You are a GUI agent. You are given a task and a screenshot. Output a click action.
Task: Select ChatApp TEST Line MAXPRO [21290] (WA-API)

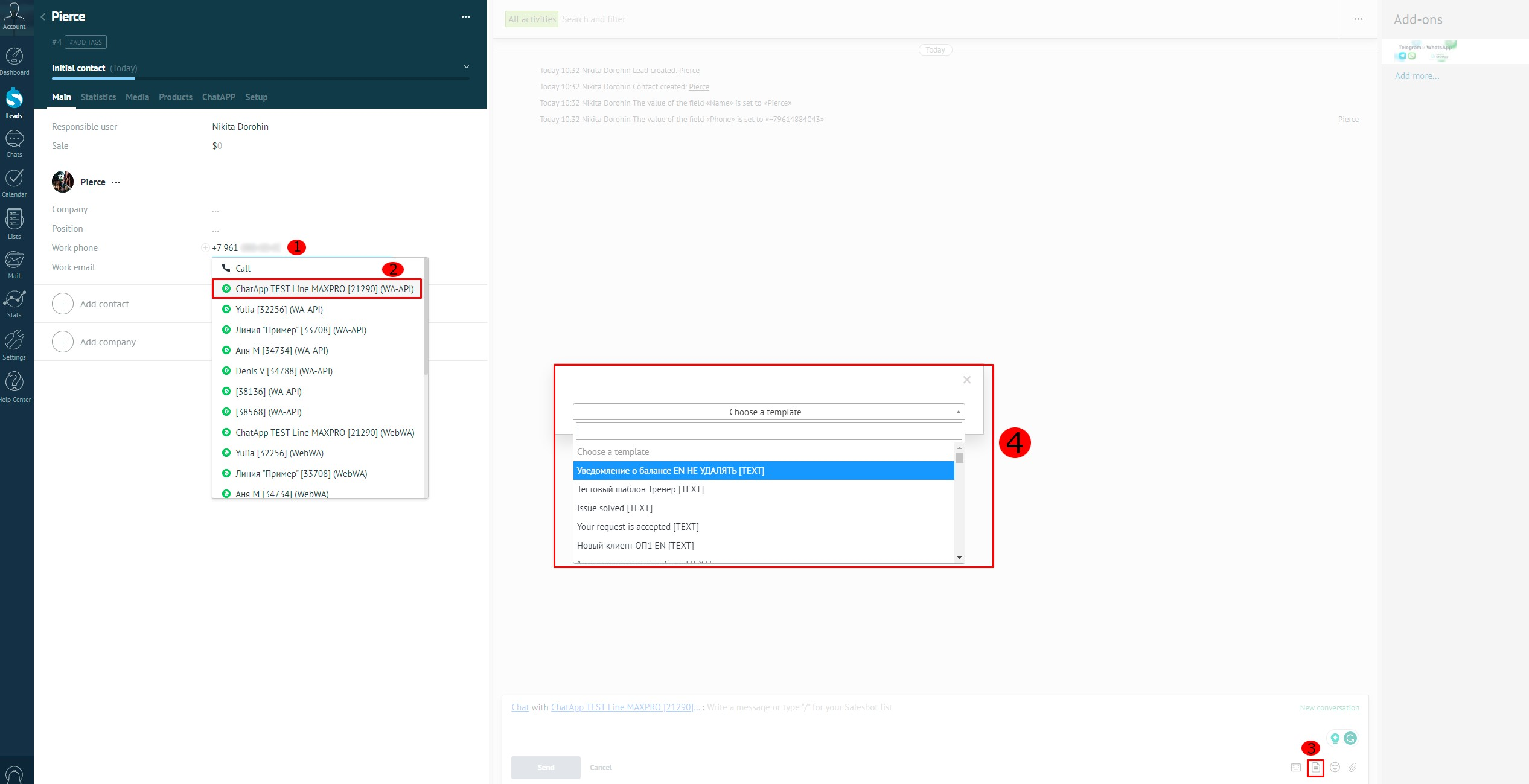click(324, 289)
